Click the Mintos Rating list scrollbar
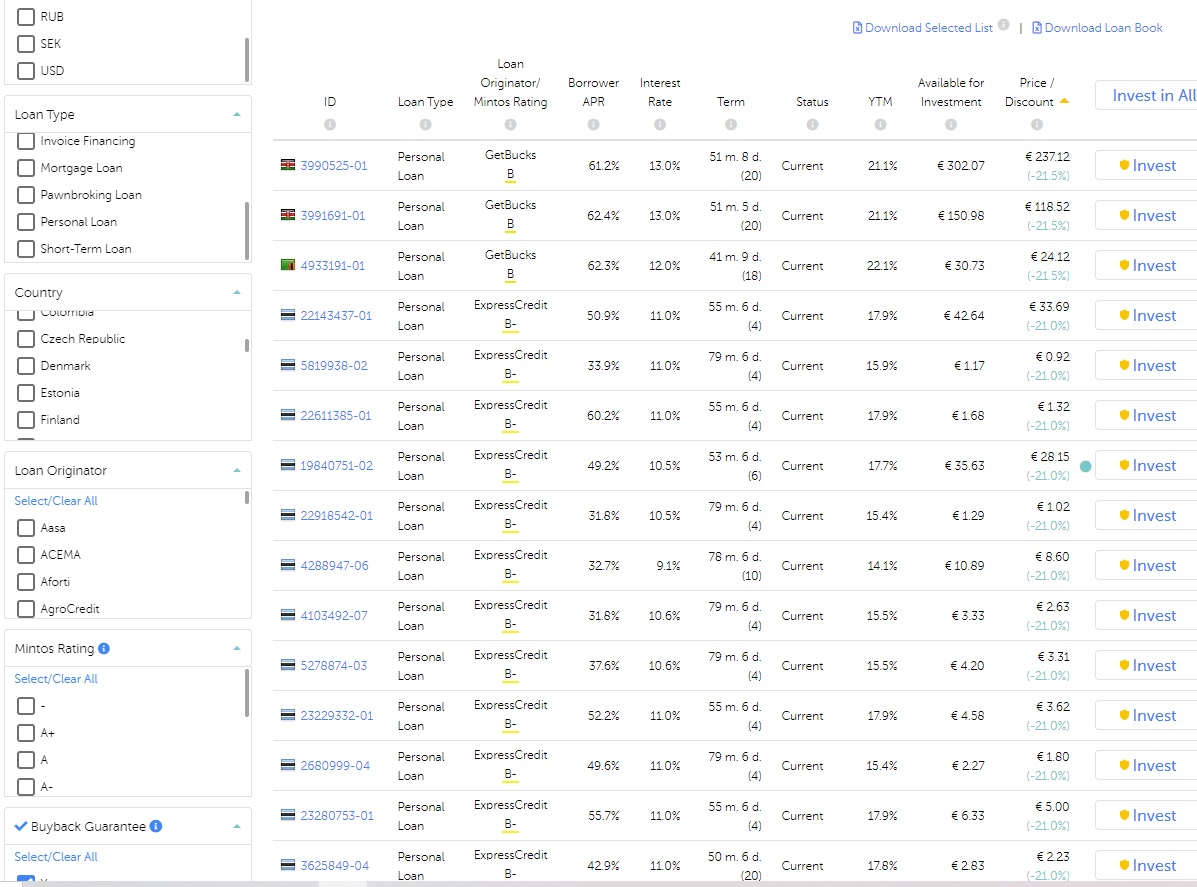 coord(247,693)
